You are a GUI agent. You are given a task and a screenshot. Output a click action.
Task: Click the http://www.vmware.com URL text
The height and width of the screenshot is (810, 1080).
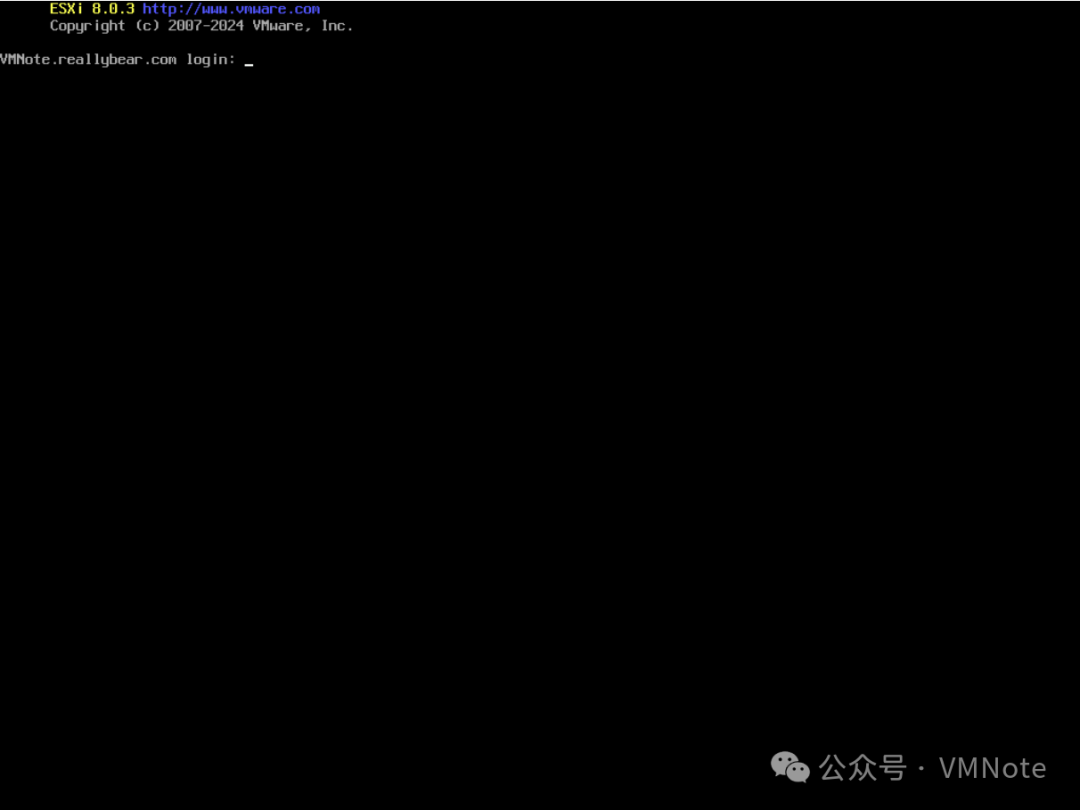click(231, 9)
